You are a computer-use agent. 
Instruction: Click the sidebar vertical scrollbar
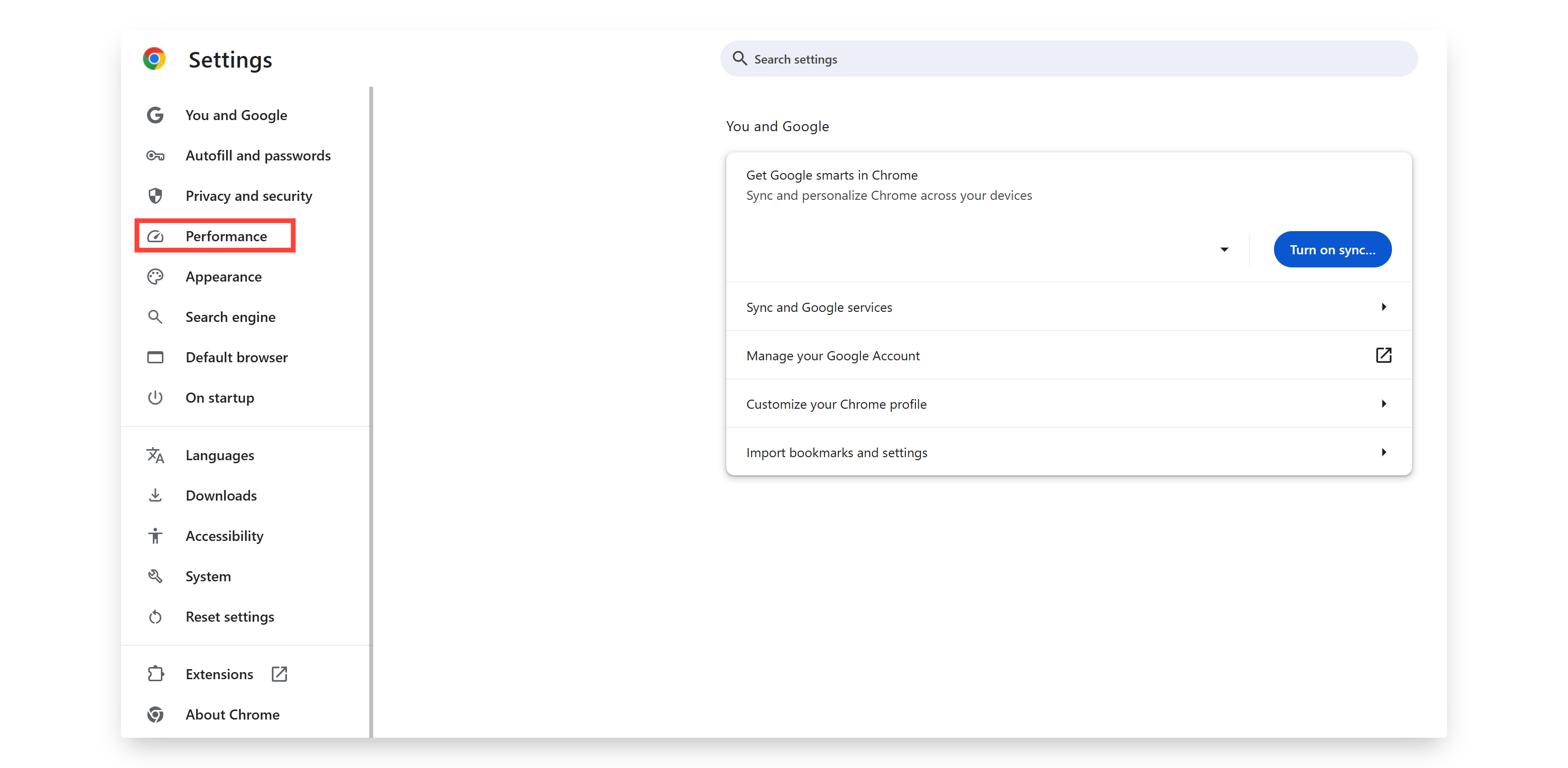click(x=371, y=412)
